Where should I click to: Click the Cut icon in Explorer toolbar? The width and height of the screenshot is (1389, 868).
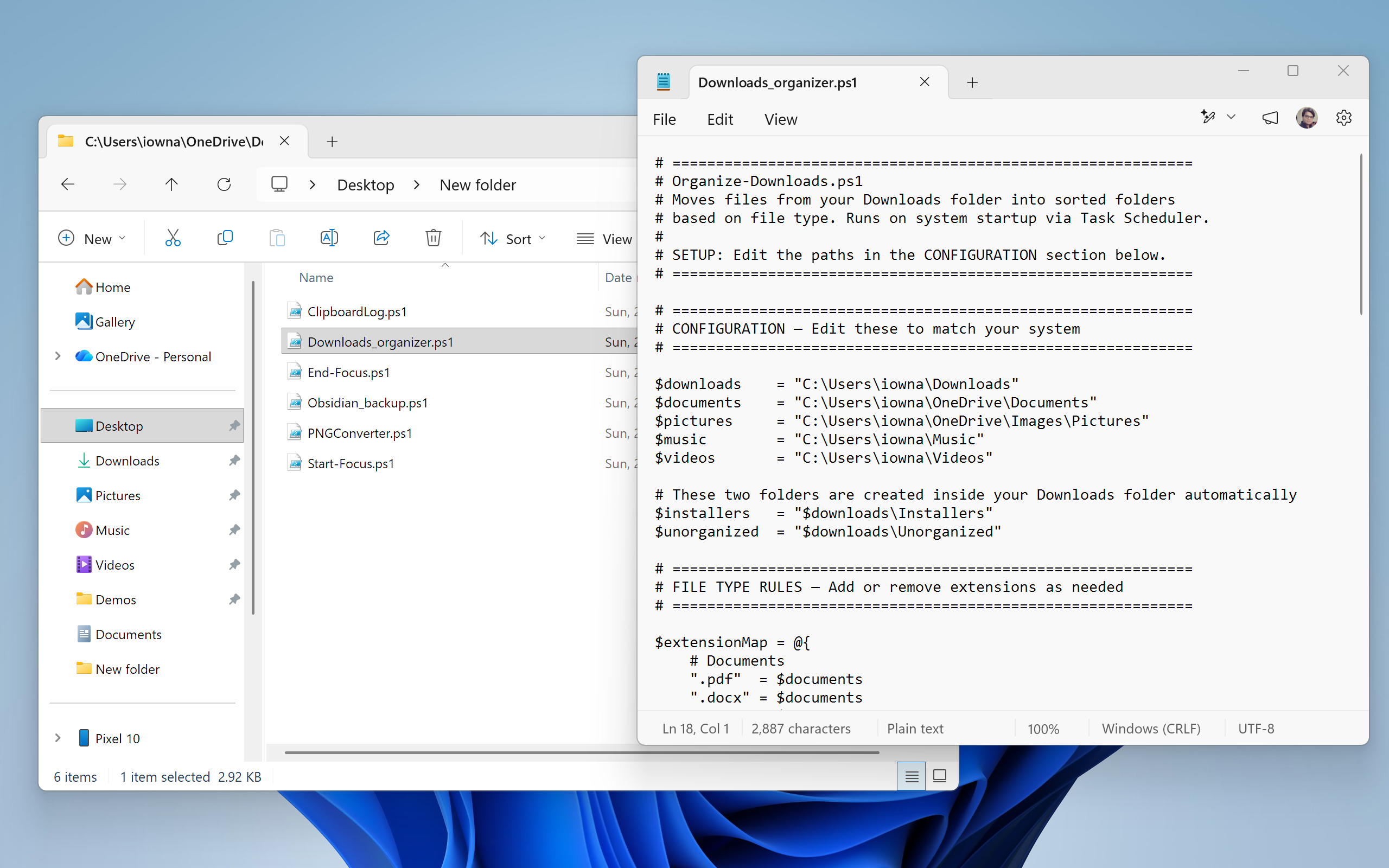[173, 238]
